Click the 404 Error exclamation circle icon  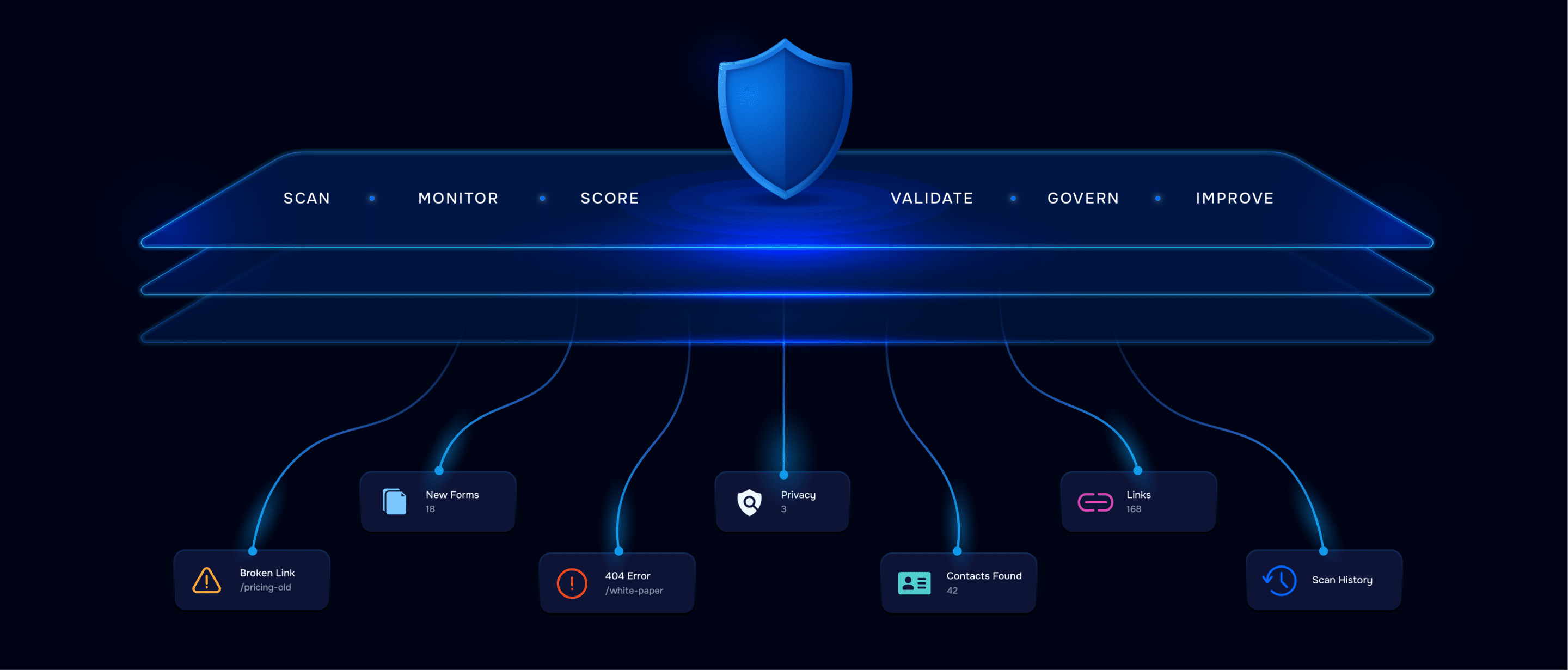click(572, 583)
